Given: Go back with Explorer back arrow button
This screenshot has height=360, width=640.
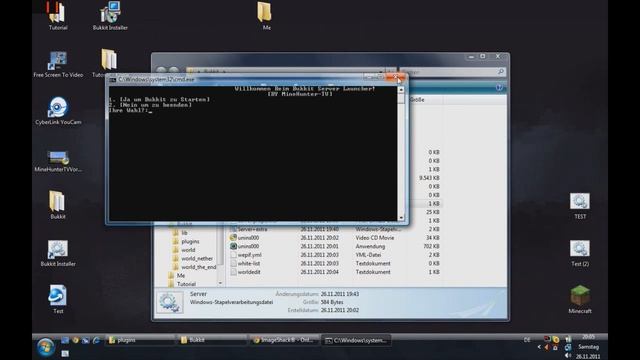Looking at the screenshot, I should click(x=161, y=71).
